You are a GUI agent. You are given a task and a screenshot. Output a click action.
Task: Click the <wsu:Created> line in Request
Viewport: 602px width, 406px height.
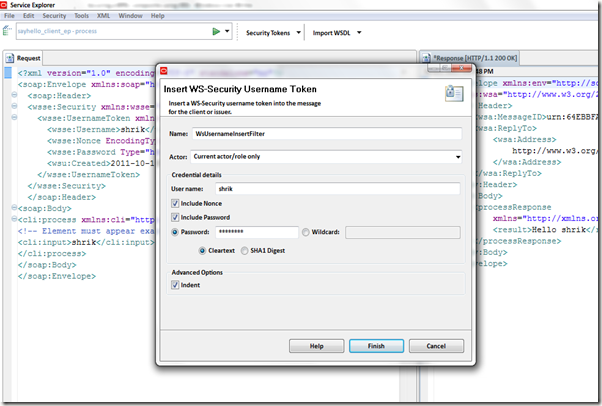(101, 163)
